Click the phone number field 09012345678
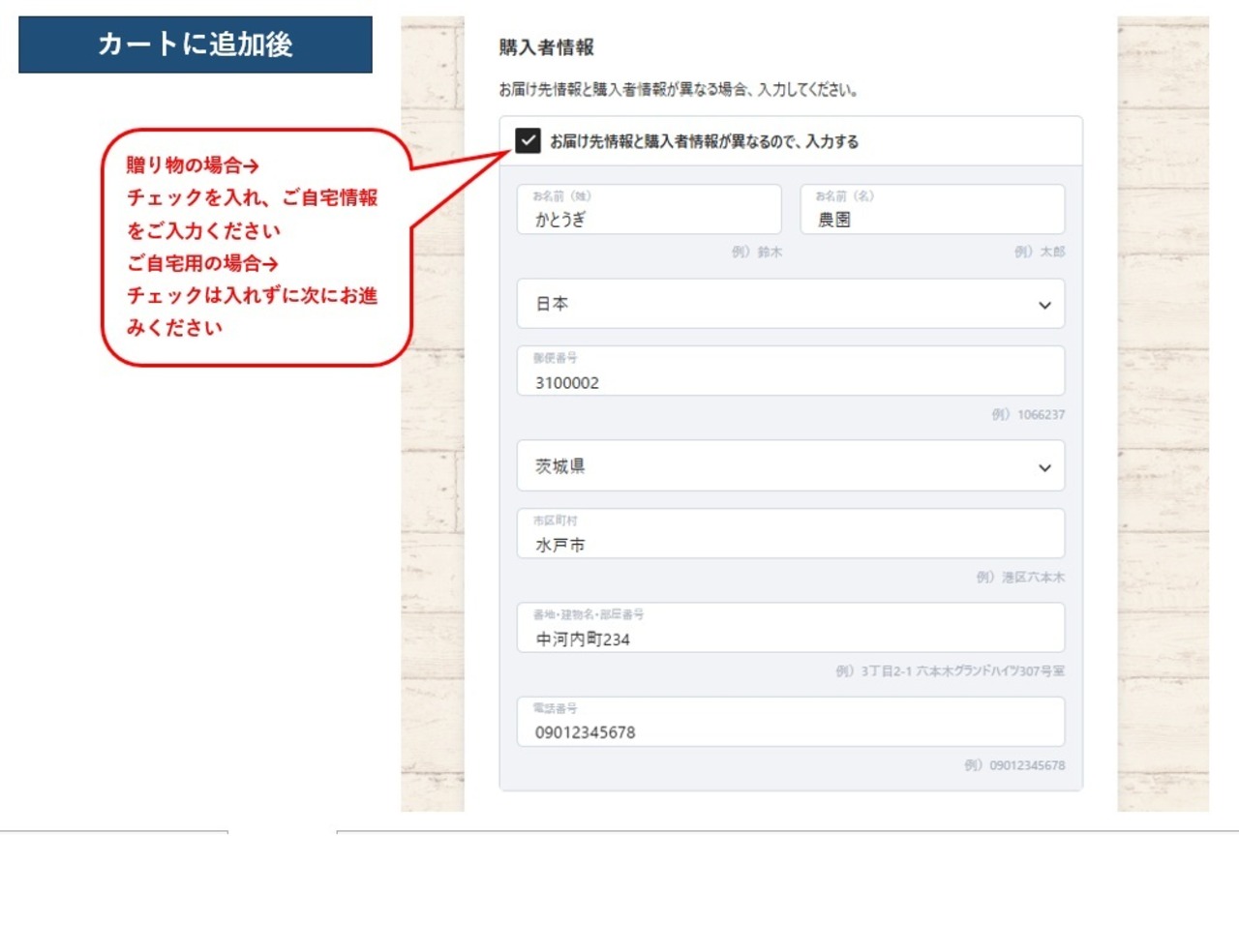The image size is (1239, 952). point(791,722)
